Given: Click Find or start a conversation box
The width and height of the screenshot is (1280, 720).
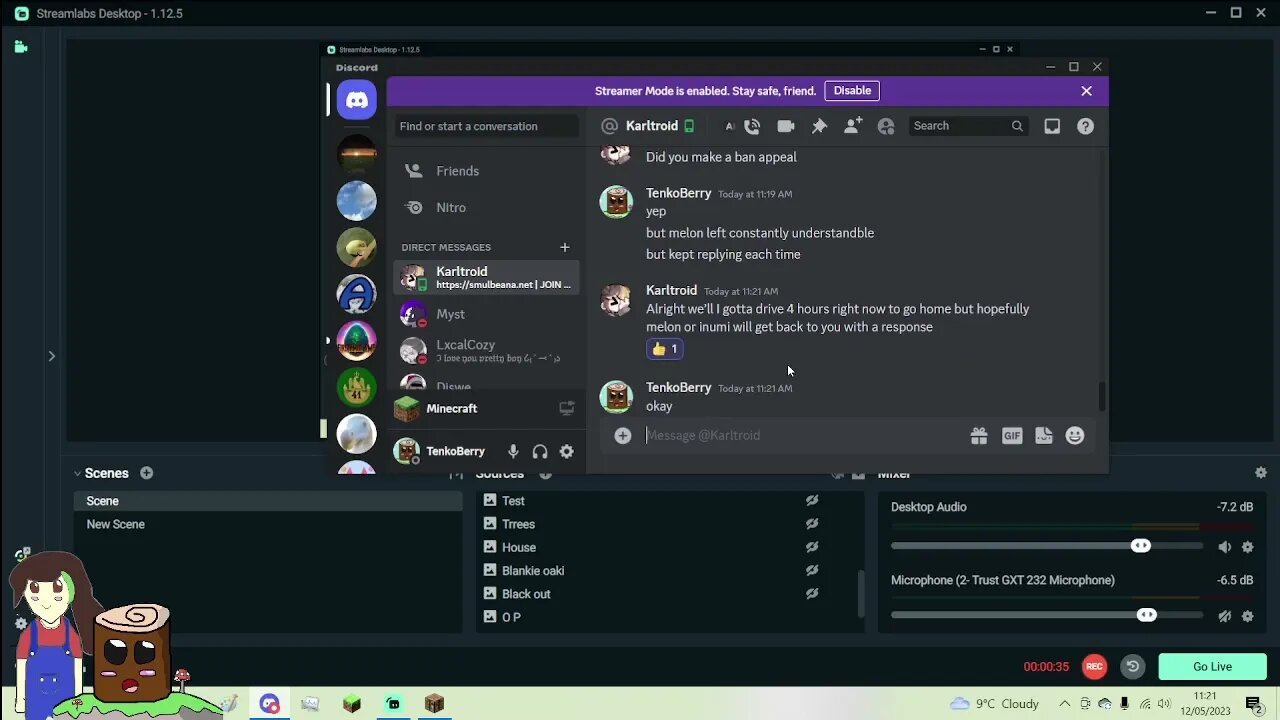Looking at the screenshot, I should click(x=485, y=126).
